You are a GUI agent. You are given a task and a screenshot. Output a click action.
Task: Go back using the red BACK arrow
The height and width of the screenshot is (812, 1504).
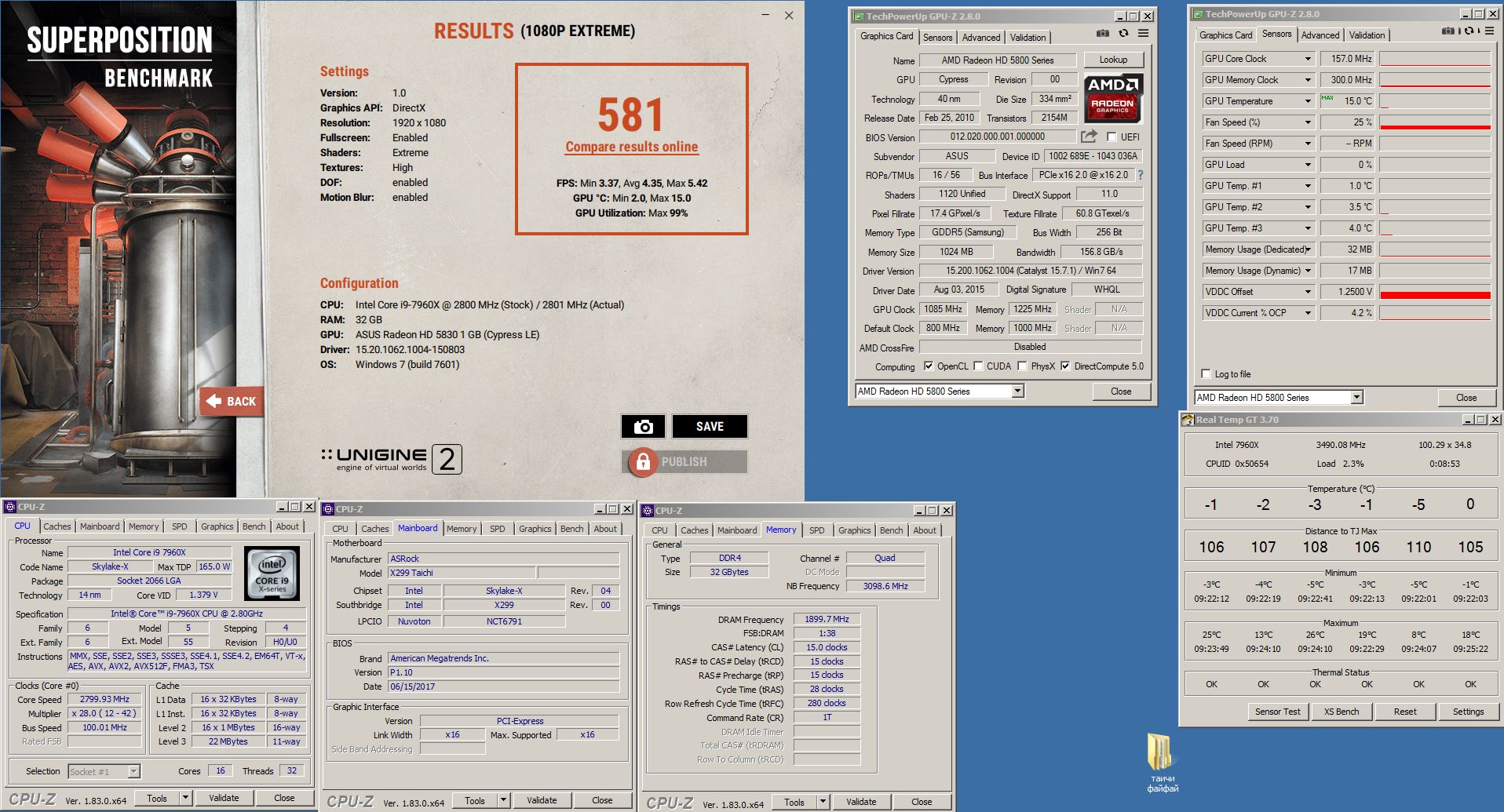pos(231,401)
